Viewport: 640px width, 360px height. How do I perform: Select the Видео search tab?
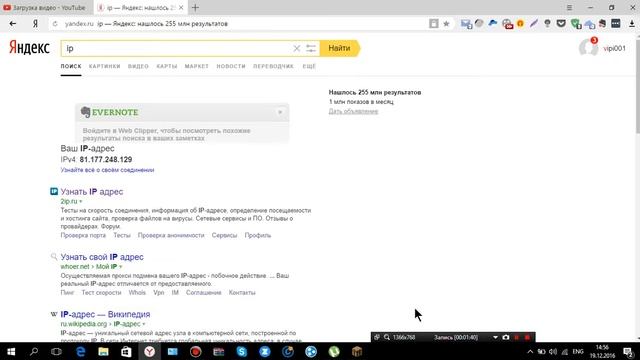point(138,66)
